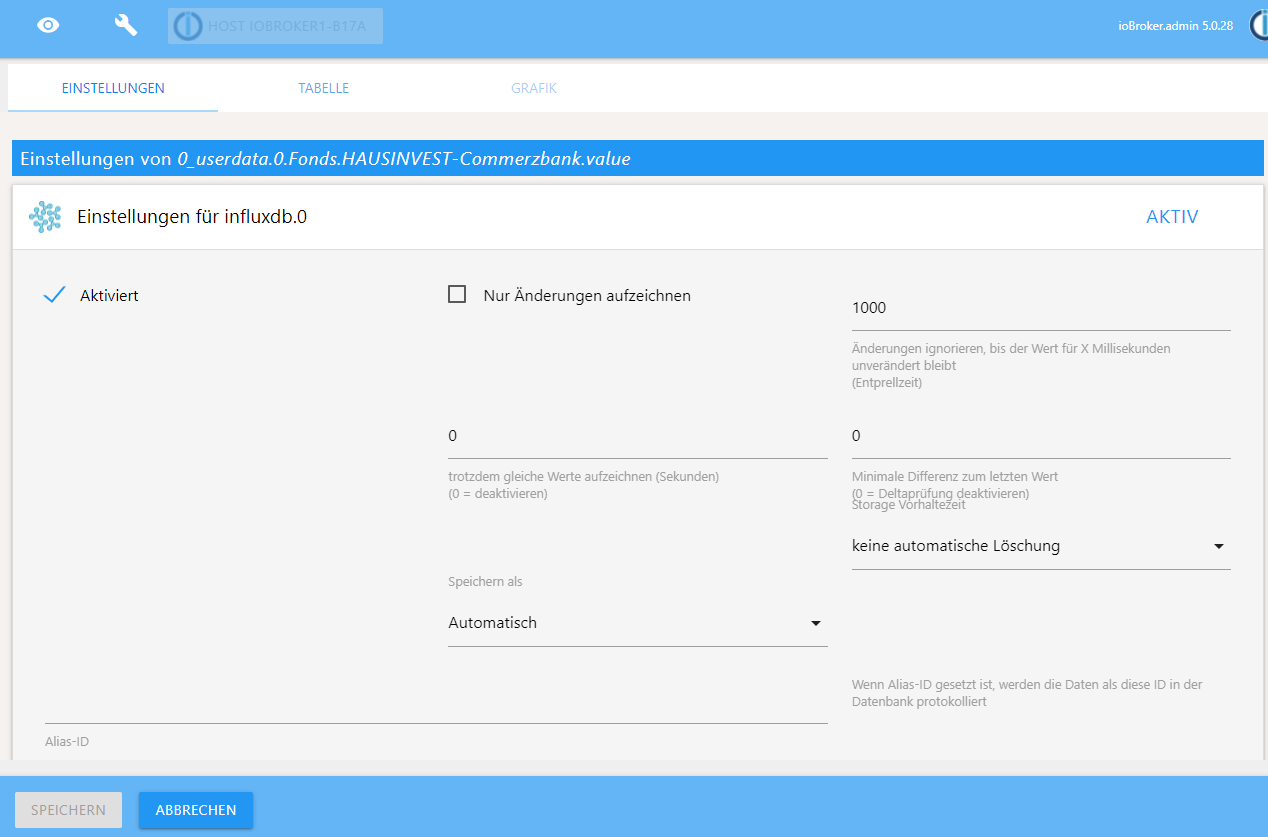Viewport: 1268px width, 837px height.
Task: Open the wrench expert mode icon
Action: pyautogui.click(x=126, y=25)
